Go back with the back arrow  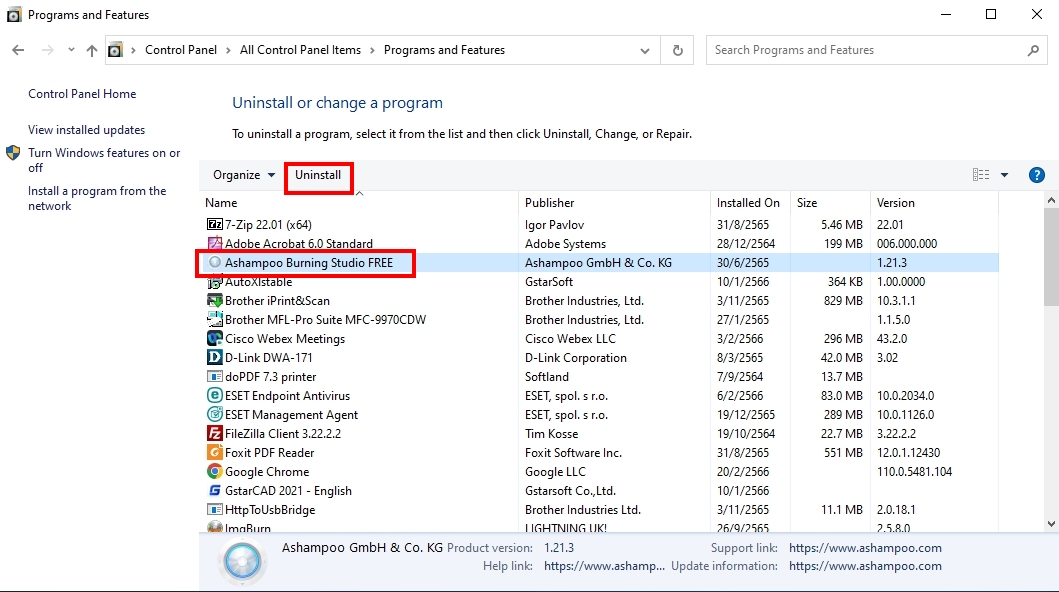click(x=18, y=50)
